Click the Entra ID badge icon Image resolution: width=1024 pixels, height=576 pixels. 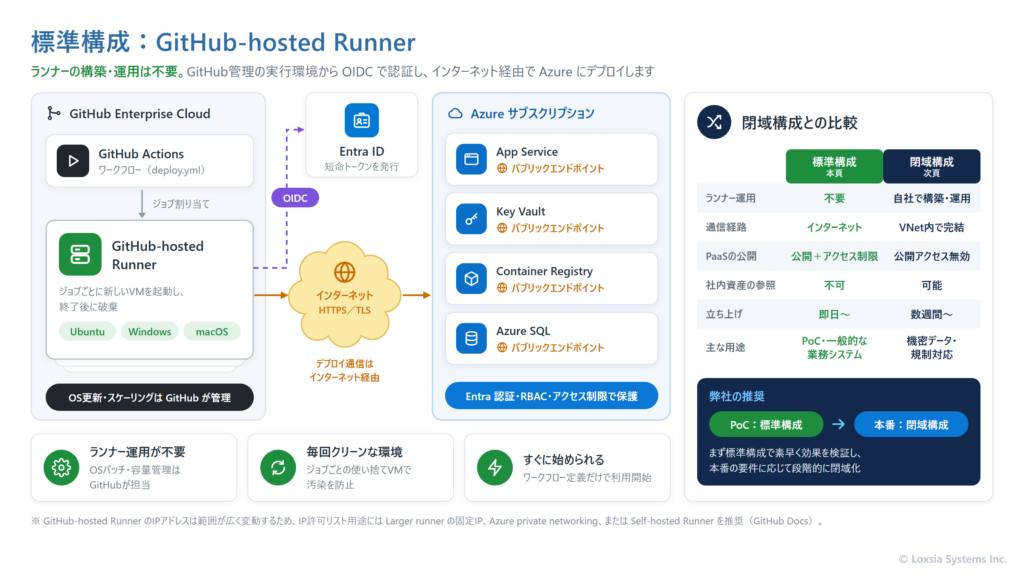pos(361,120)
